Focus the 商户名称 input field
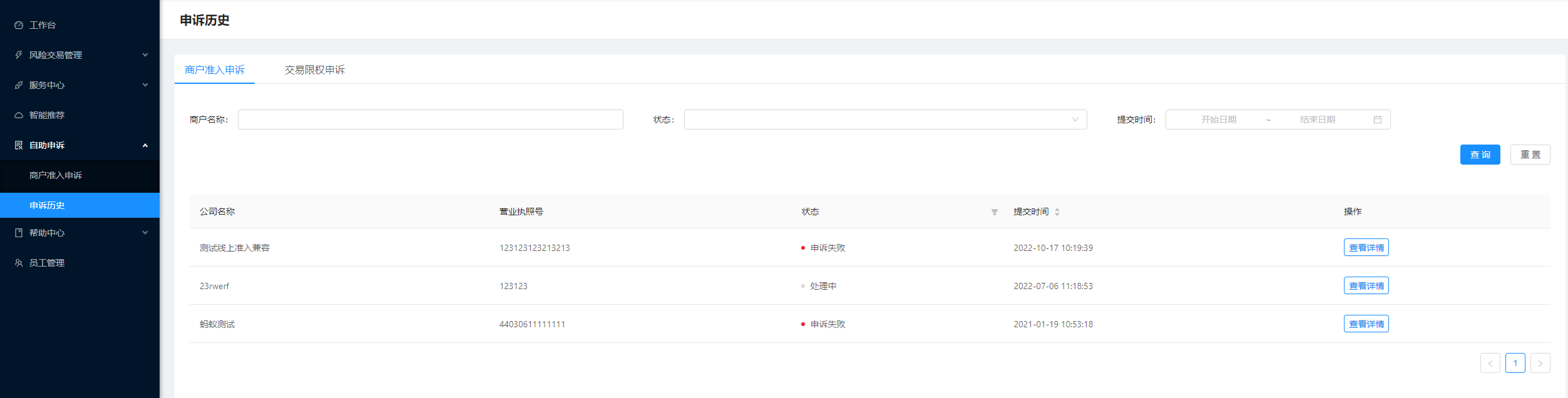This screenshot has width=1568, height=398. [x=430, y=120]
